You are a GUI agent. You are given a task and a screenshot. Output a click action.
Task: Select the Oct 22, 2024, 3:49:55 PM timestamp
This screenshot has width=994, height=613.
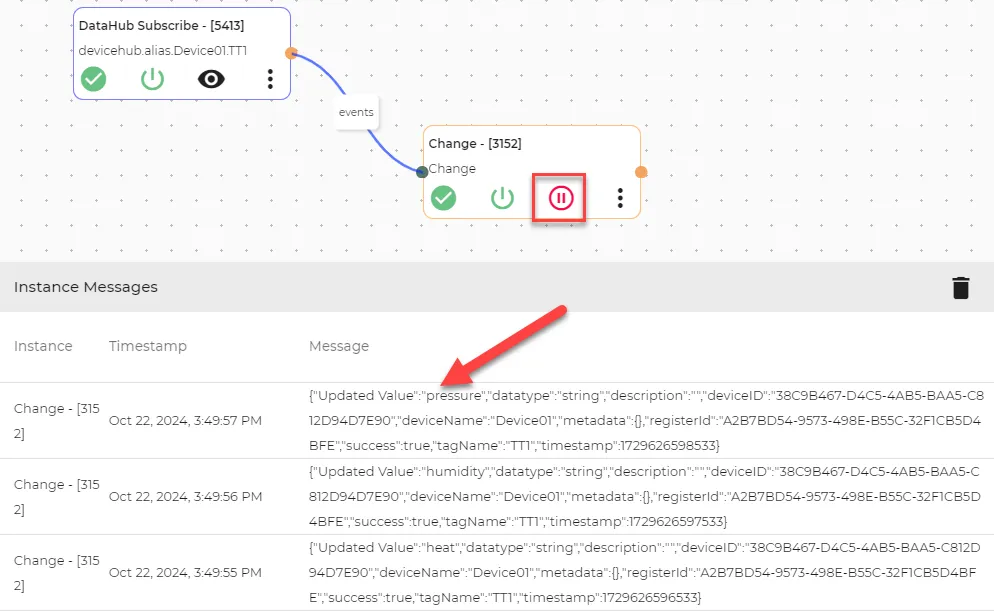click(x=185, y=573)
